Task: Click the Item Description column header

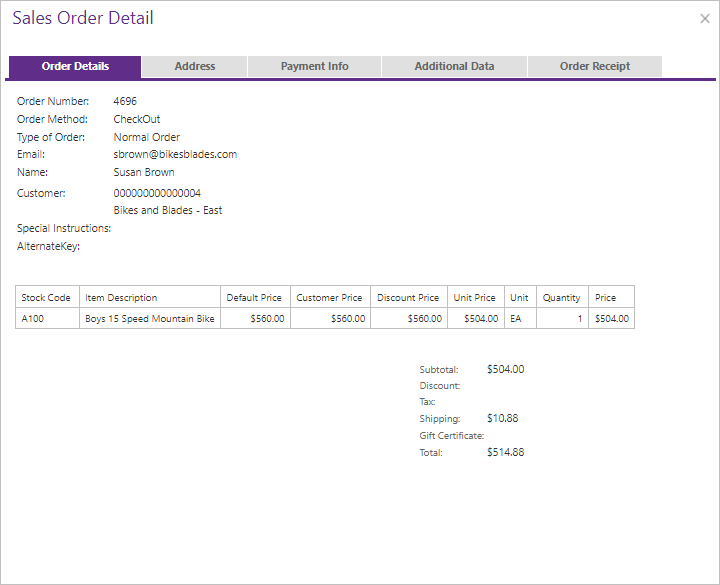Action: pyautogui.click(x=121, y=298)
